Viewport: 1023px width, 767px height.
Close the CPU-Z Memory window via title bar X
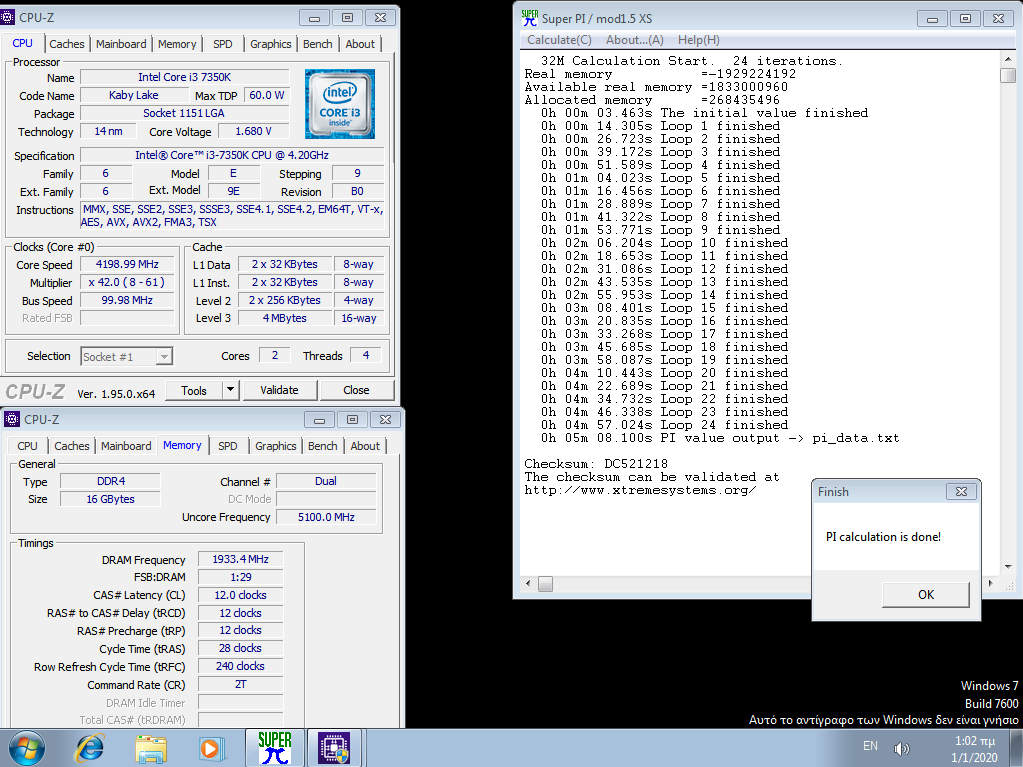pos(385,419)
